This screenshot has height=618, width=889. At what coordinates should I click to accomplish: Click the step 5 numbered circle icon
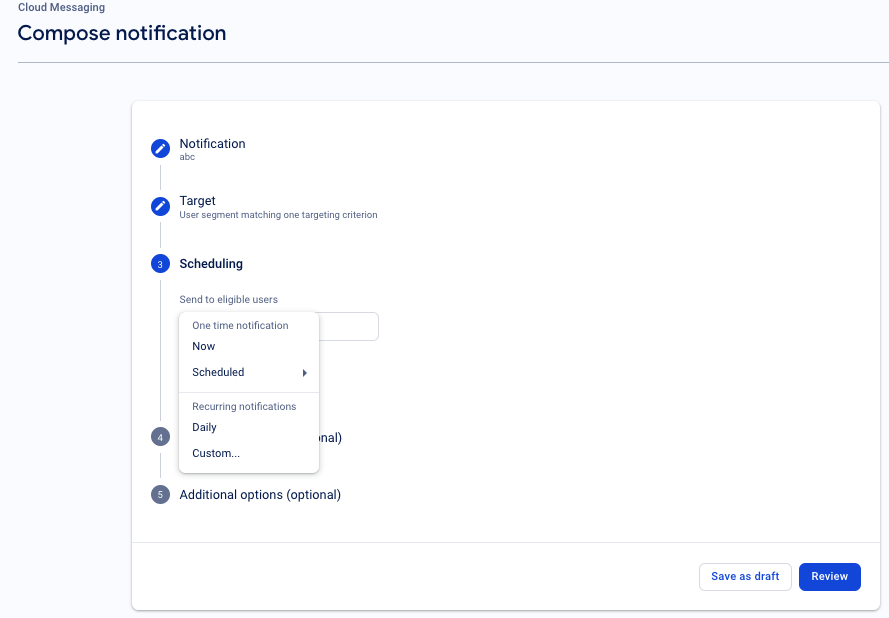coord(160,495)
